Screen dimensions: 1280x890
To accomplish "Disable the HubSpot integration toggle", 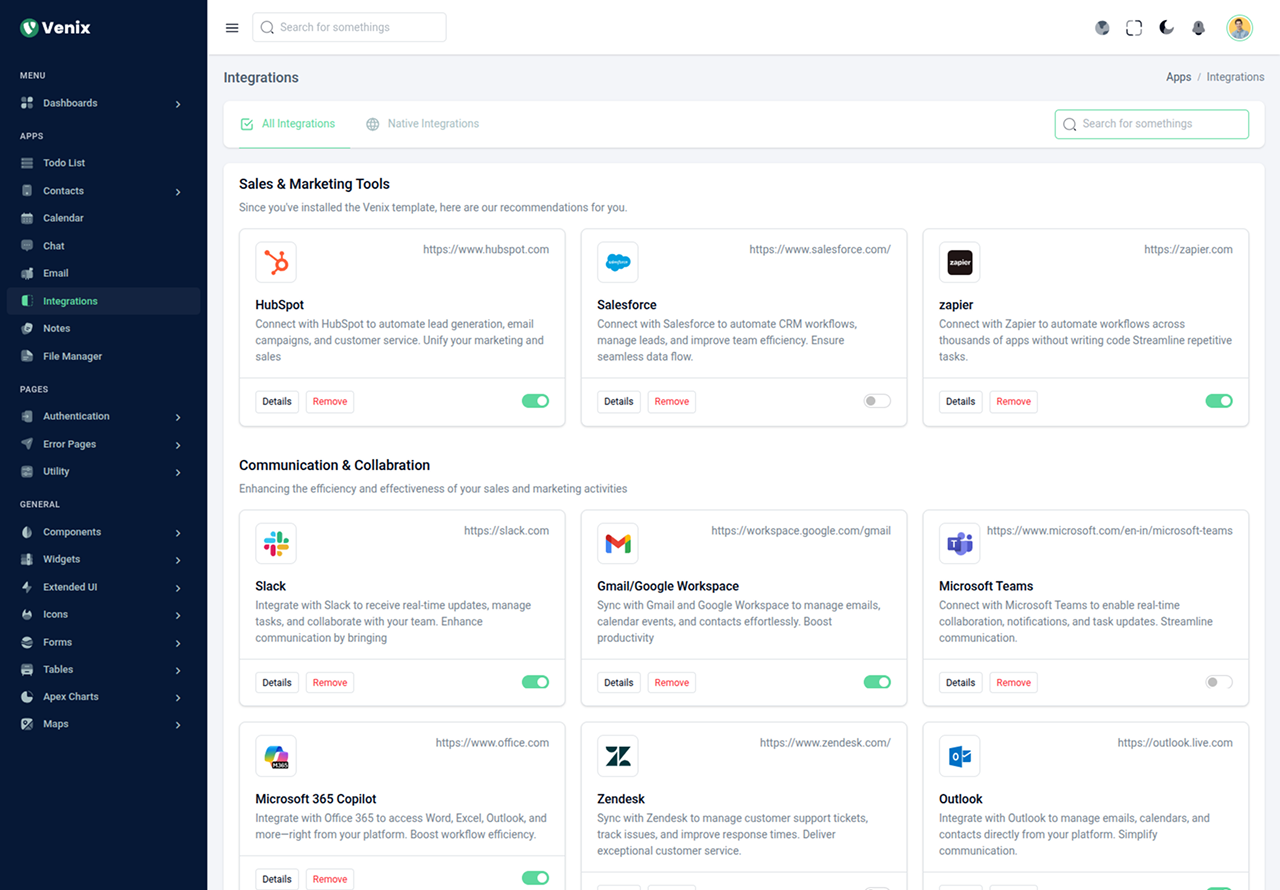I will [x=535, y=401].
